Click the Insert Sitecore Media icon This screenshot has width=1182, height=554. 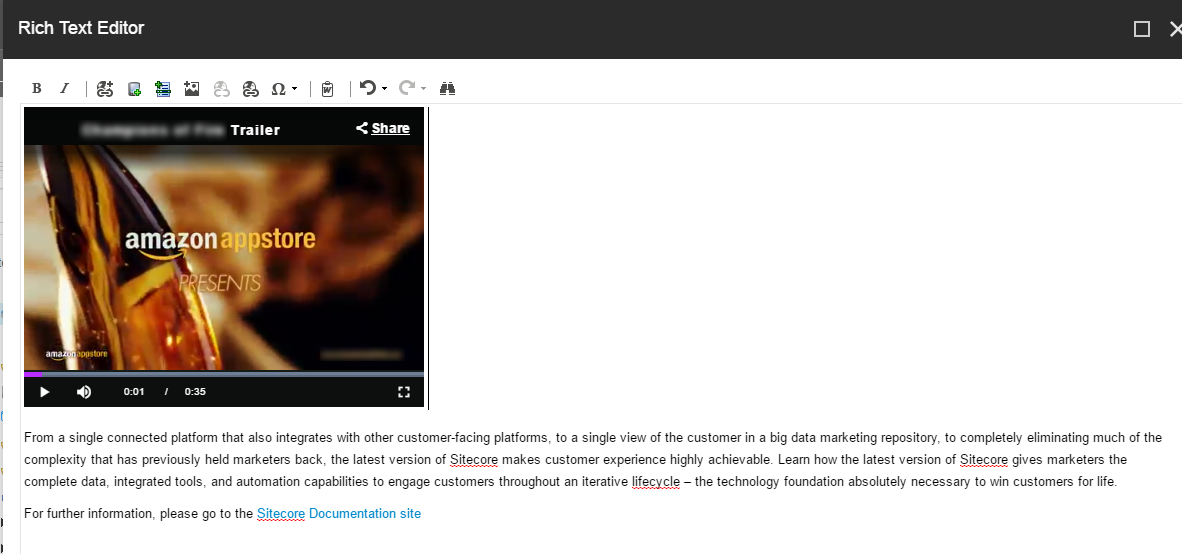point(134,89)
